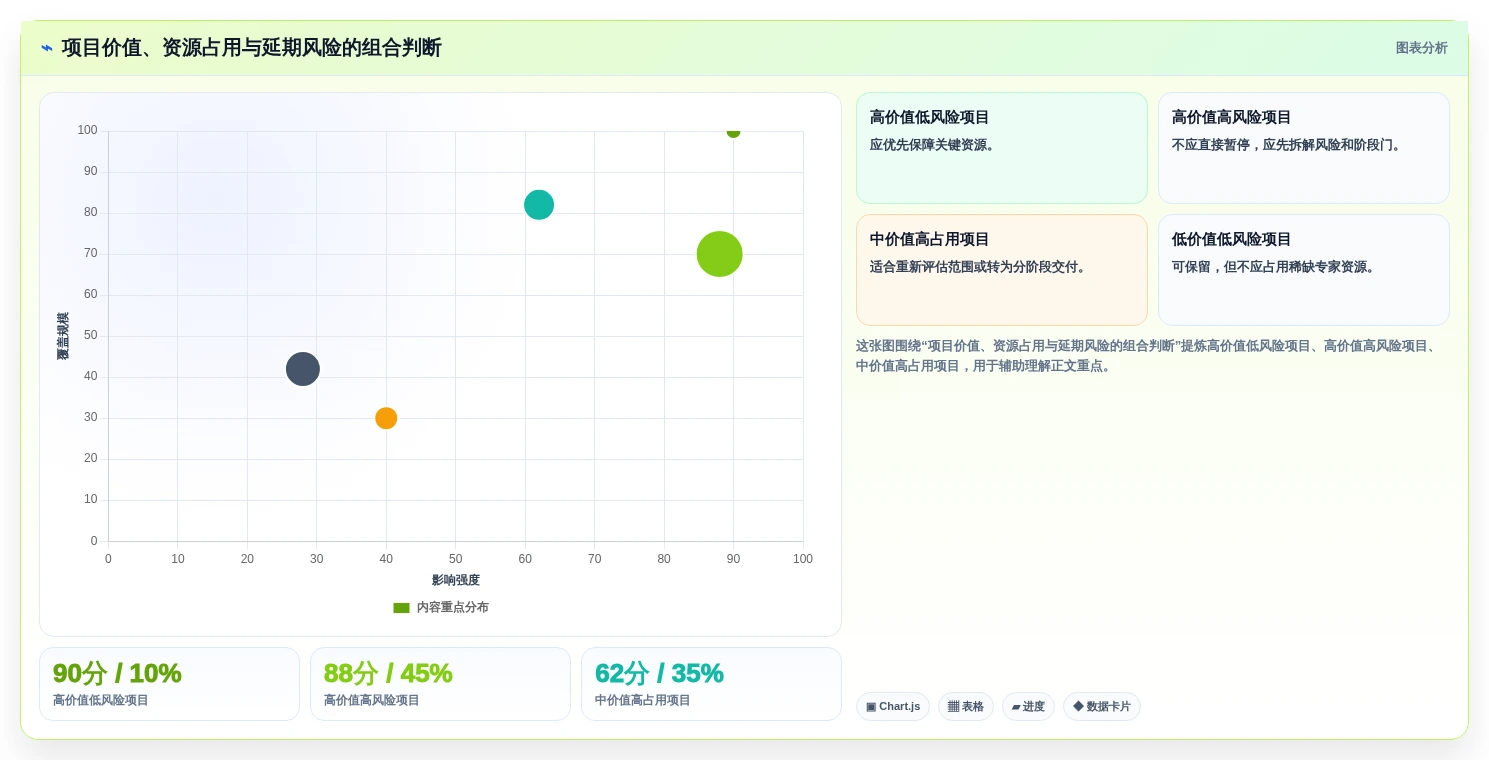Select the 数据卡片 tag
1489x760 pixels.
pos(1102,707)
